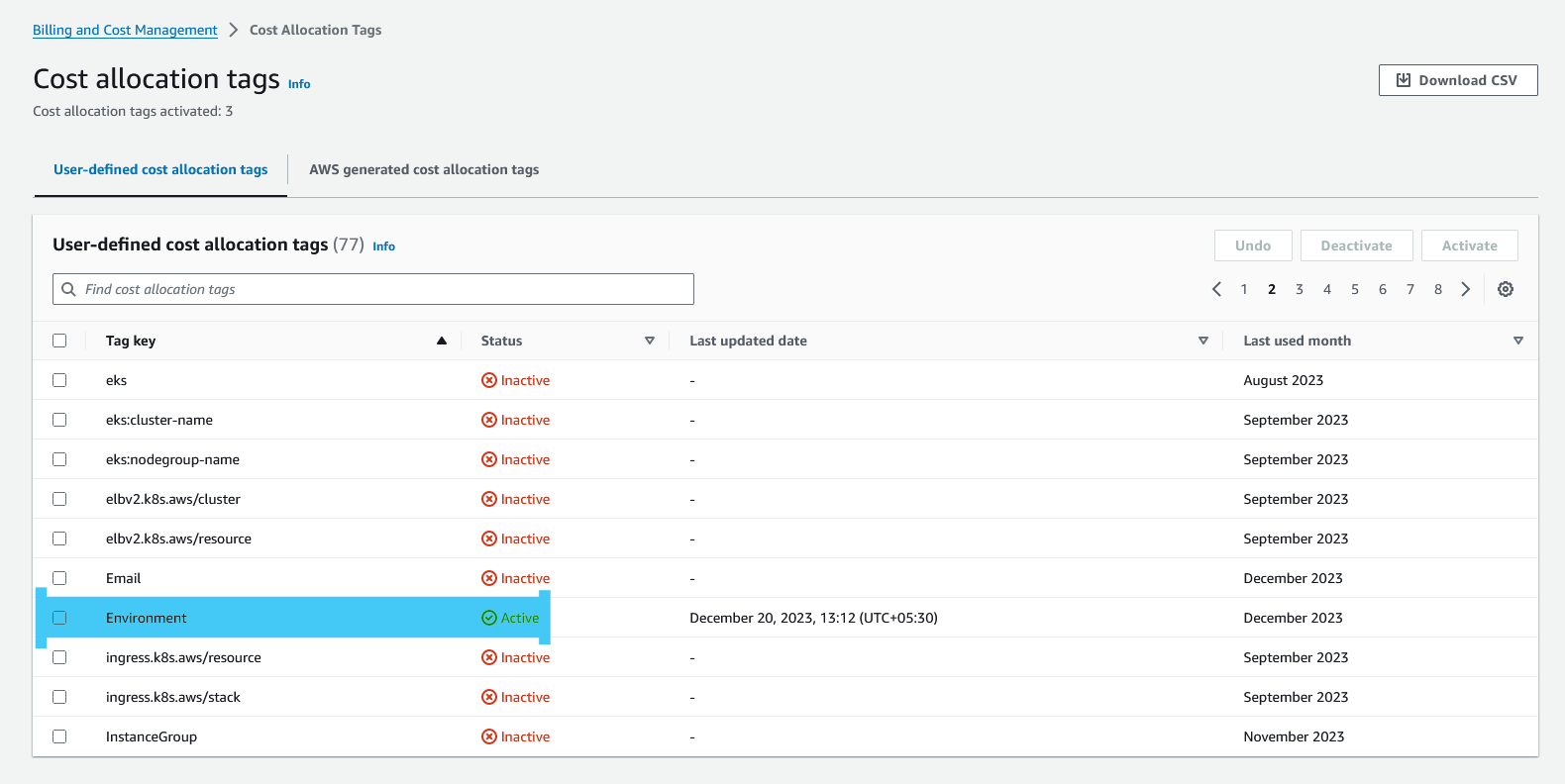Click the download icon in the Download CSV button

pyautogui.click(x=1404, y=80)
